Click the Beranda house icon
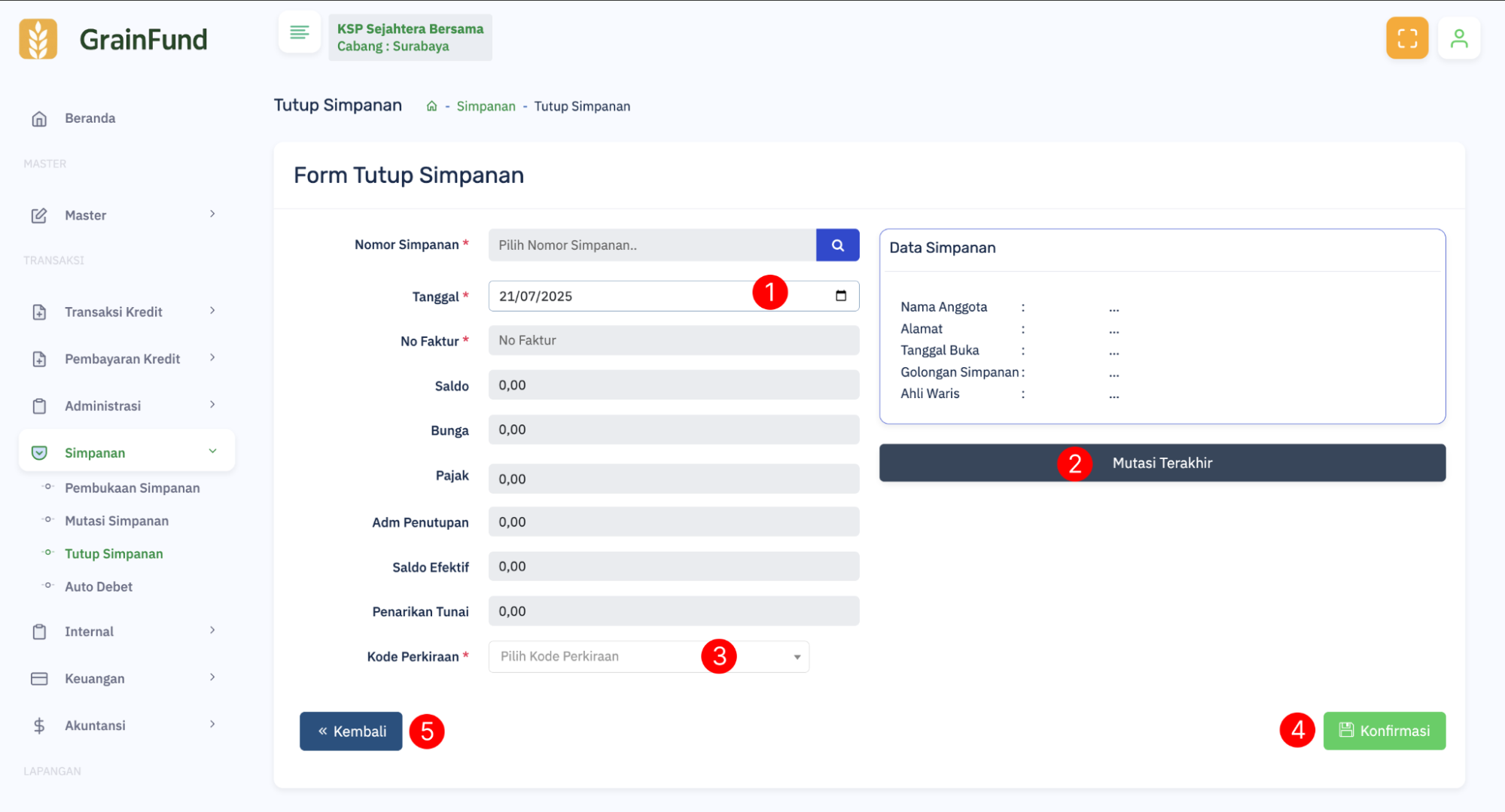The height and width of the screenshot is (812, 1505). [39, 118]
